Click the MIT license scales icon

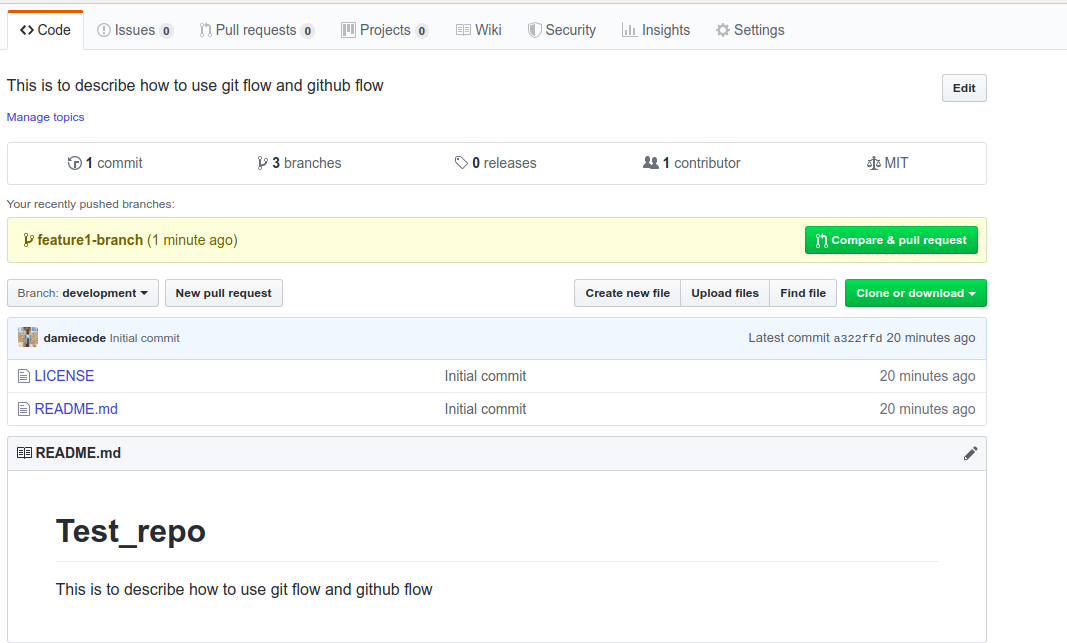(x=875, y=162)
